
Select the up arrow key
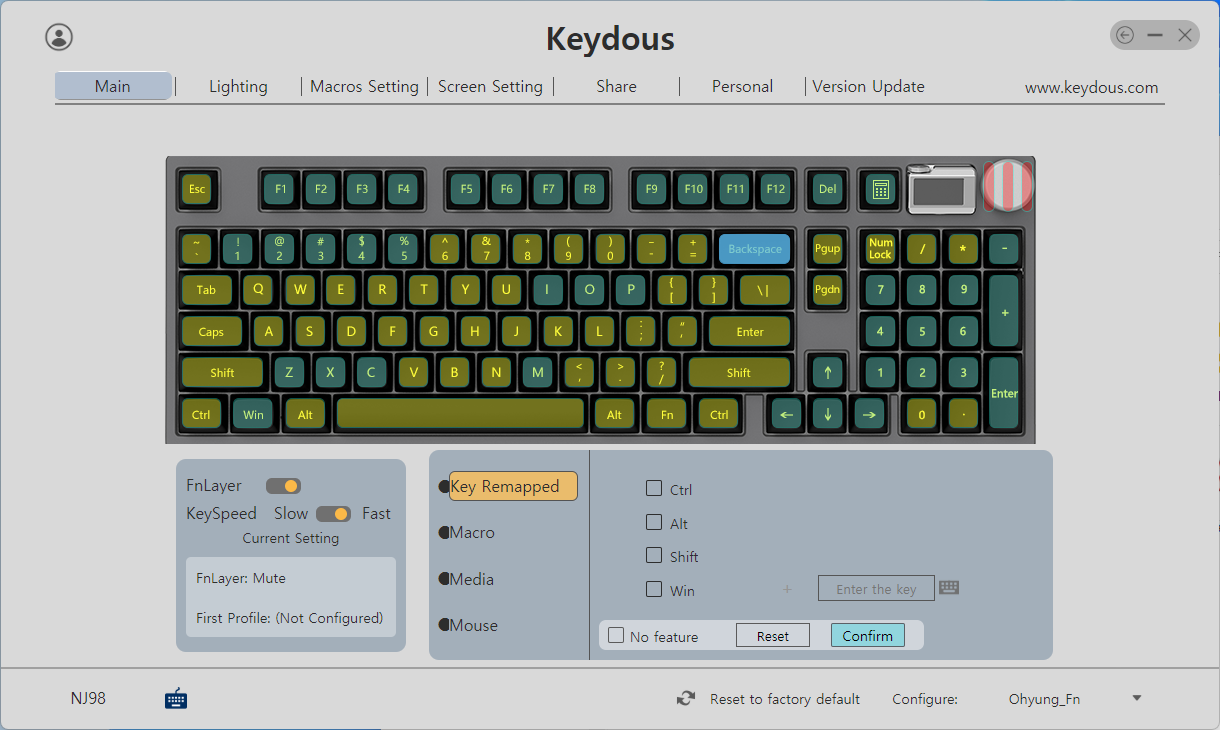coord(827,373)
